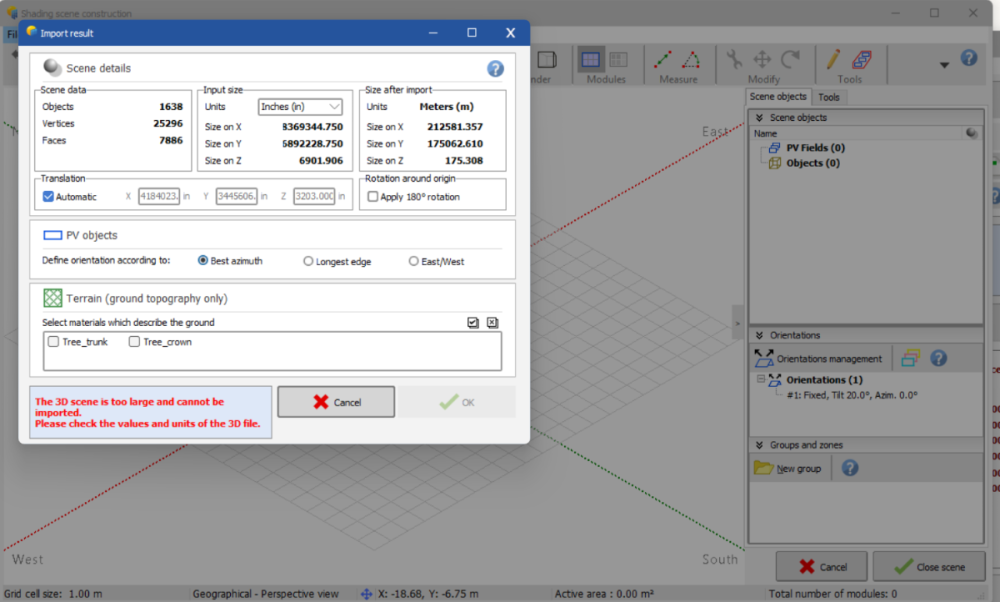Viewport: 1000px width, 602px height.
Task: Click the pencil icon in Tools
Action: (832, 59)
